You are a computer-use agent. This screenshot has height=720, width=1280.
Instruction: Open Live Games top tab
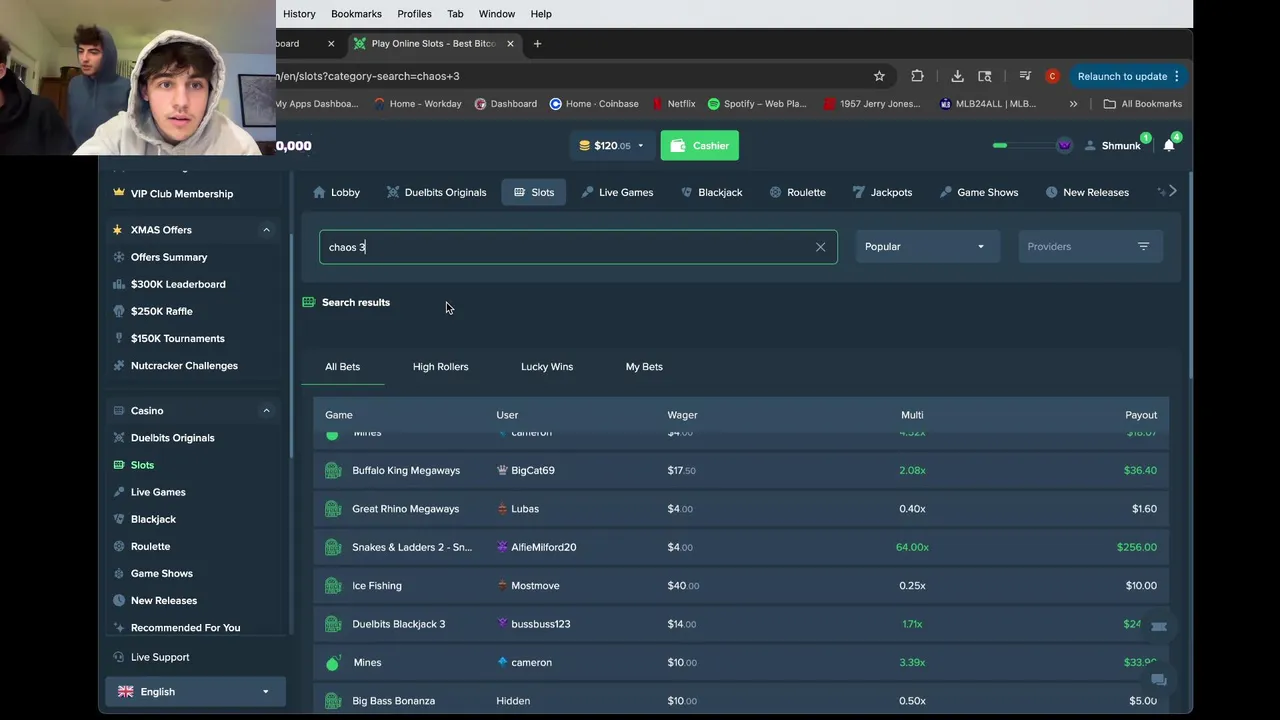(x=617, y=192)
